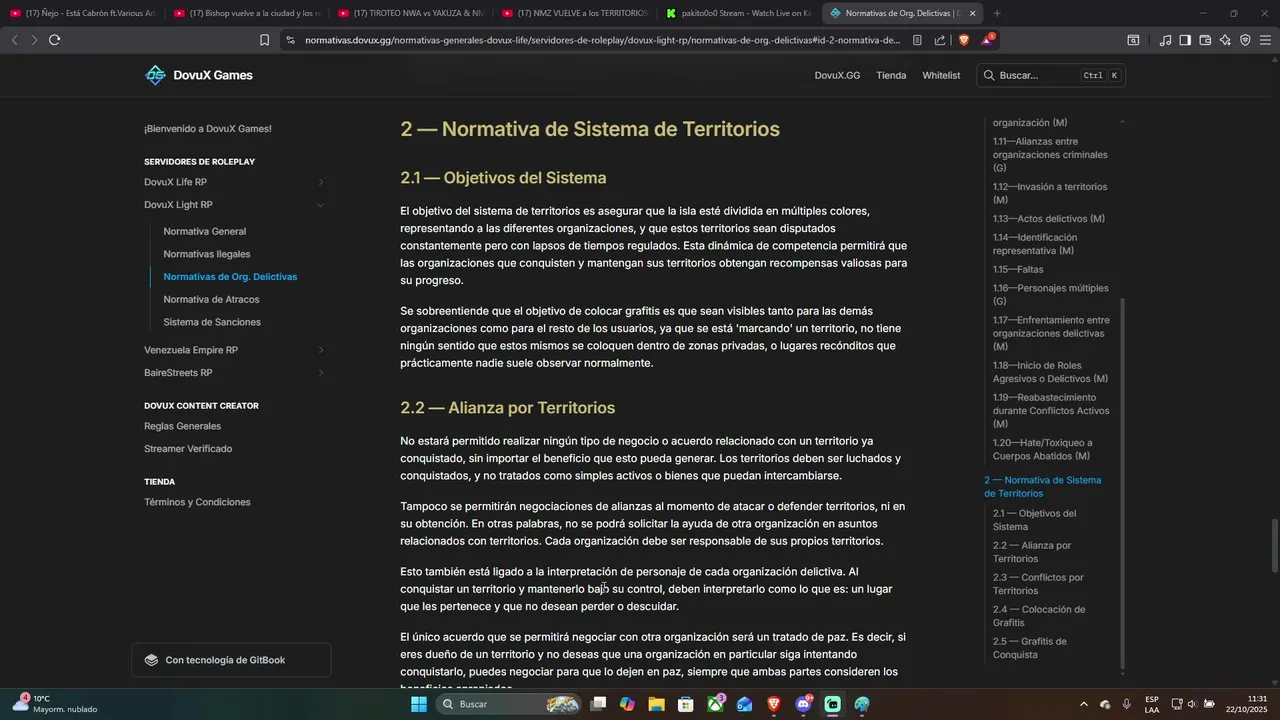Jump to 2.3 — Conflictos por Territorios
This screenshot has height=720, width=1280.
pyautogui.click(x=1038, y=584)
